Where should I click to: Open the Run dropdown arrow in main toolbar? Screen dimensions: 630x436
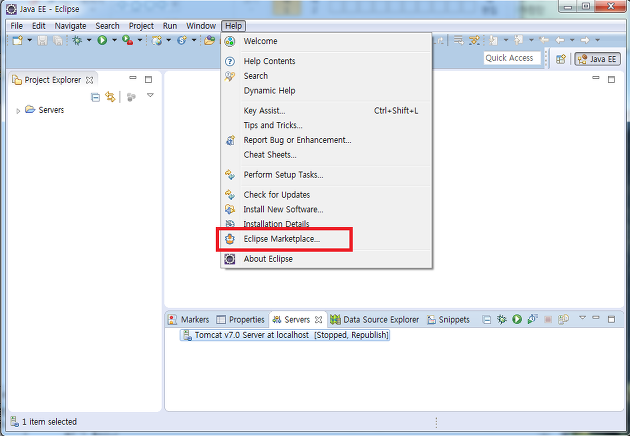[114, 40]
